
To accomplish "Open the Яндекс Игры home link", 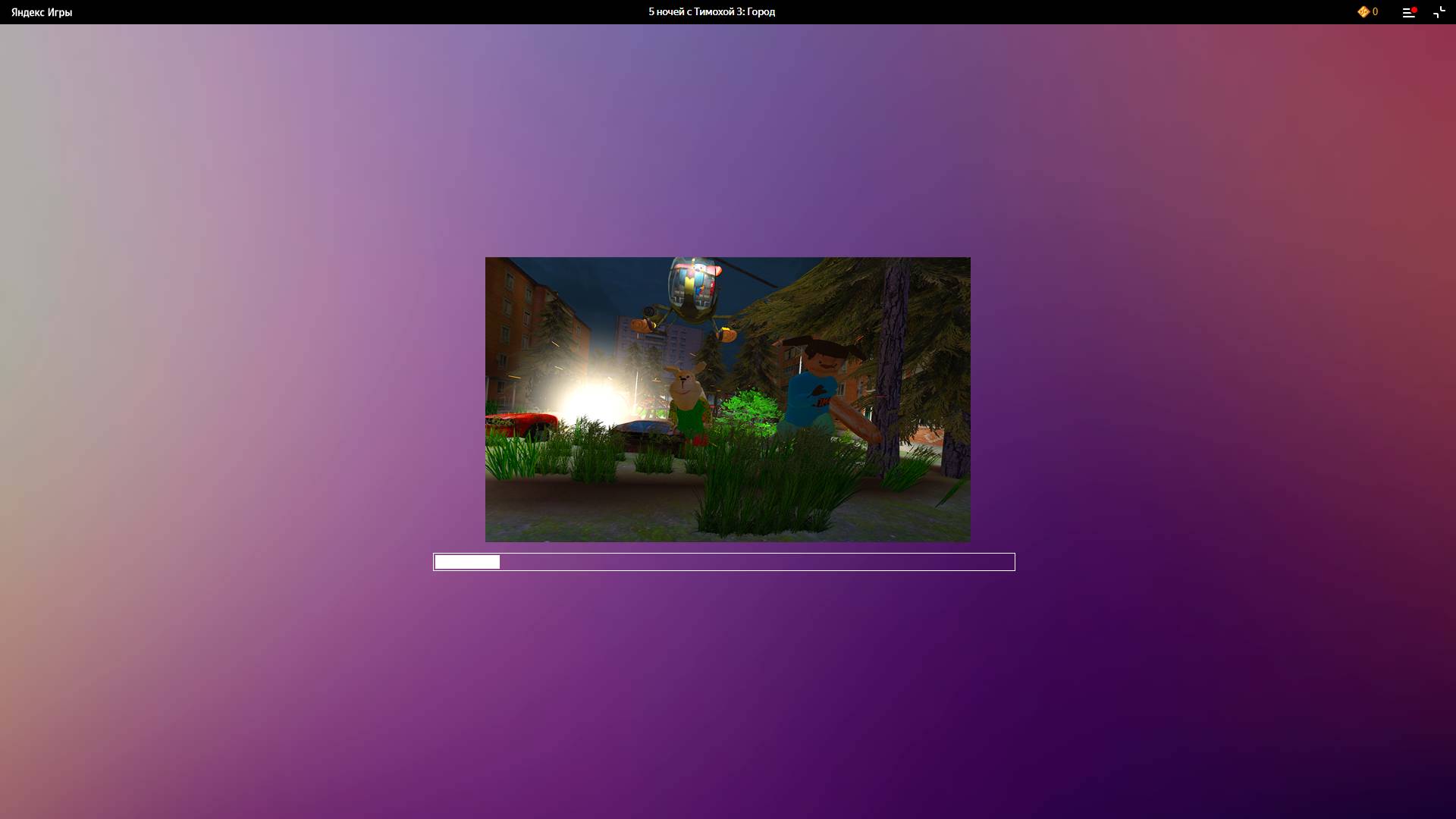I will (x=42, y=12).
